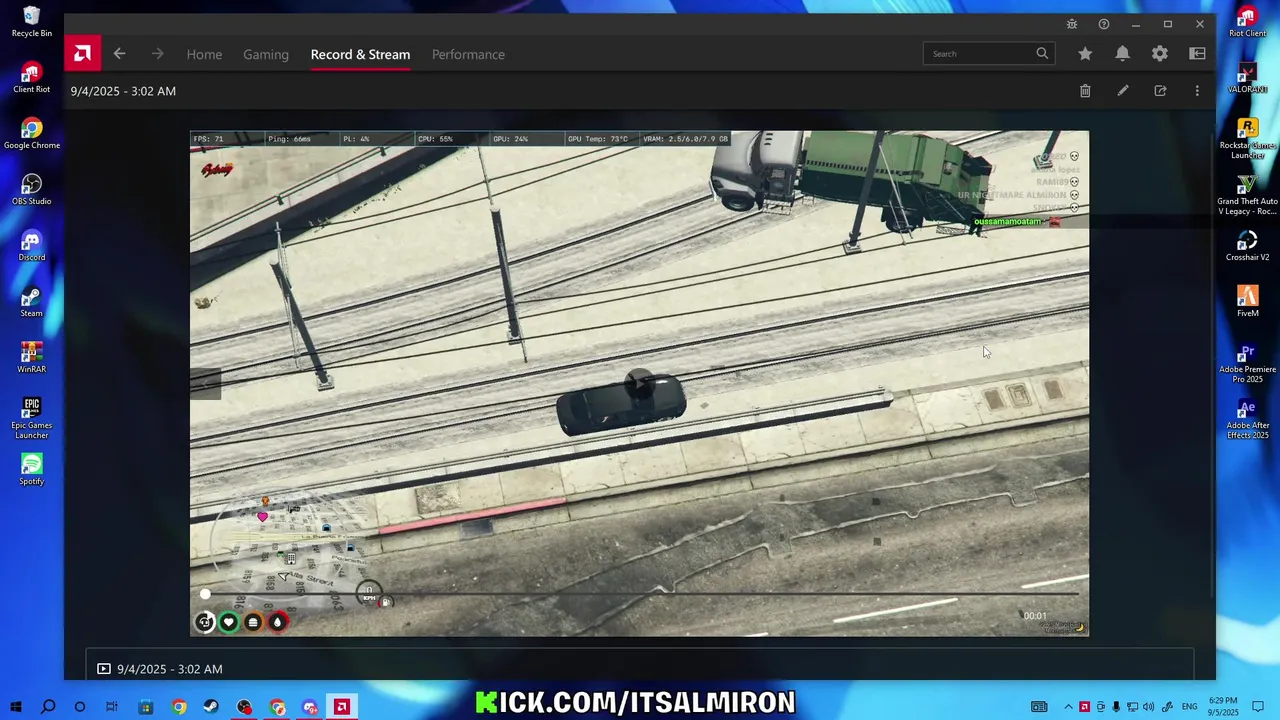Open Crosshair V2 desktop shortcut
1280x720 pixels.
[1247, 246]
